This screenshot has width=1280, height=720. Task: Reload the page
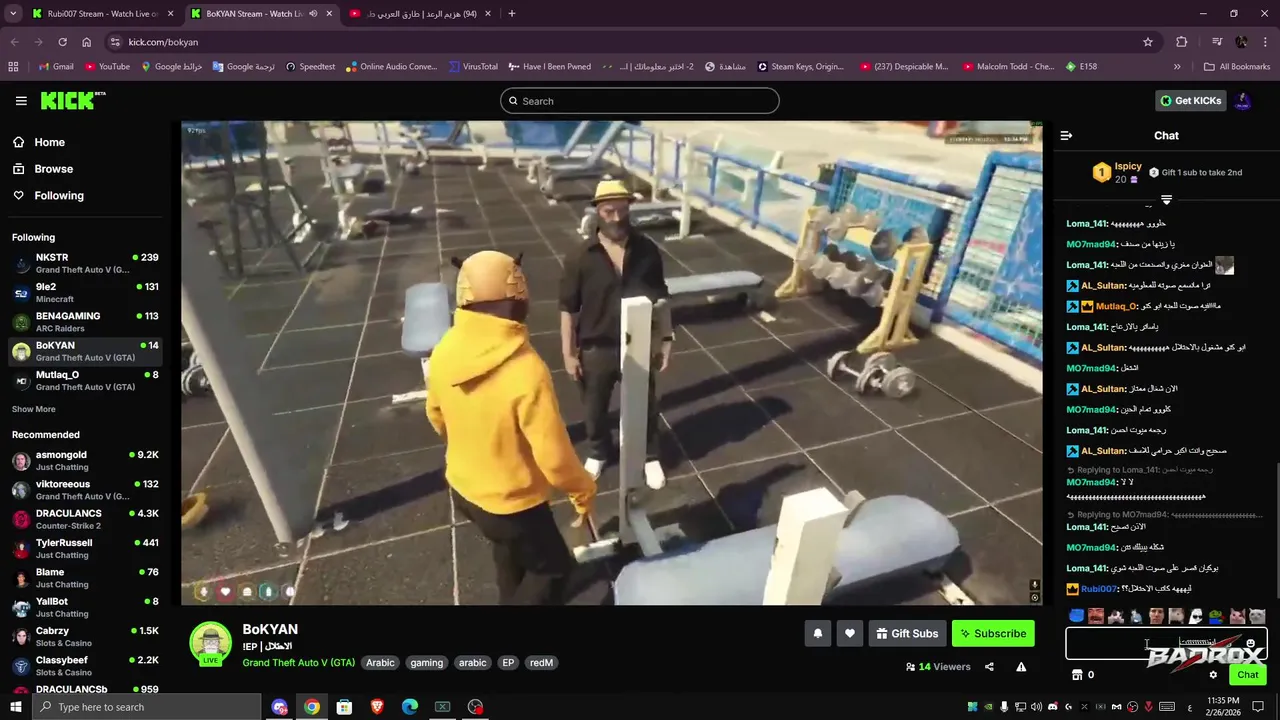(62, 42)
